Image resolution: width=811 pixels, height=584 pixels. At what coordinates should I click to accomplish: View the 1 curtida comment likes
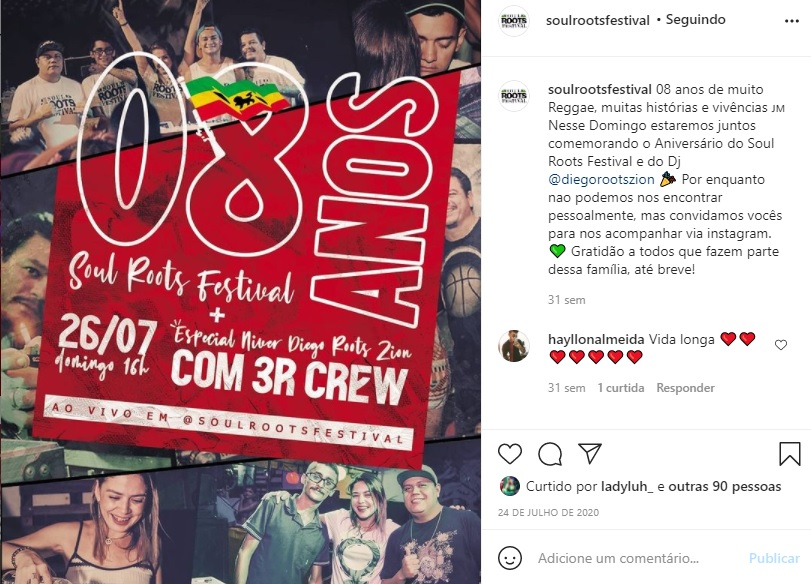click(621, 388)
